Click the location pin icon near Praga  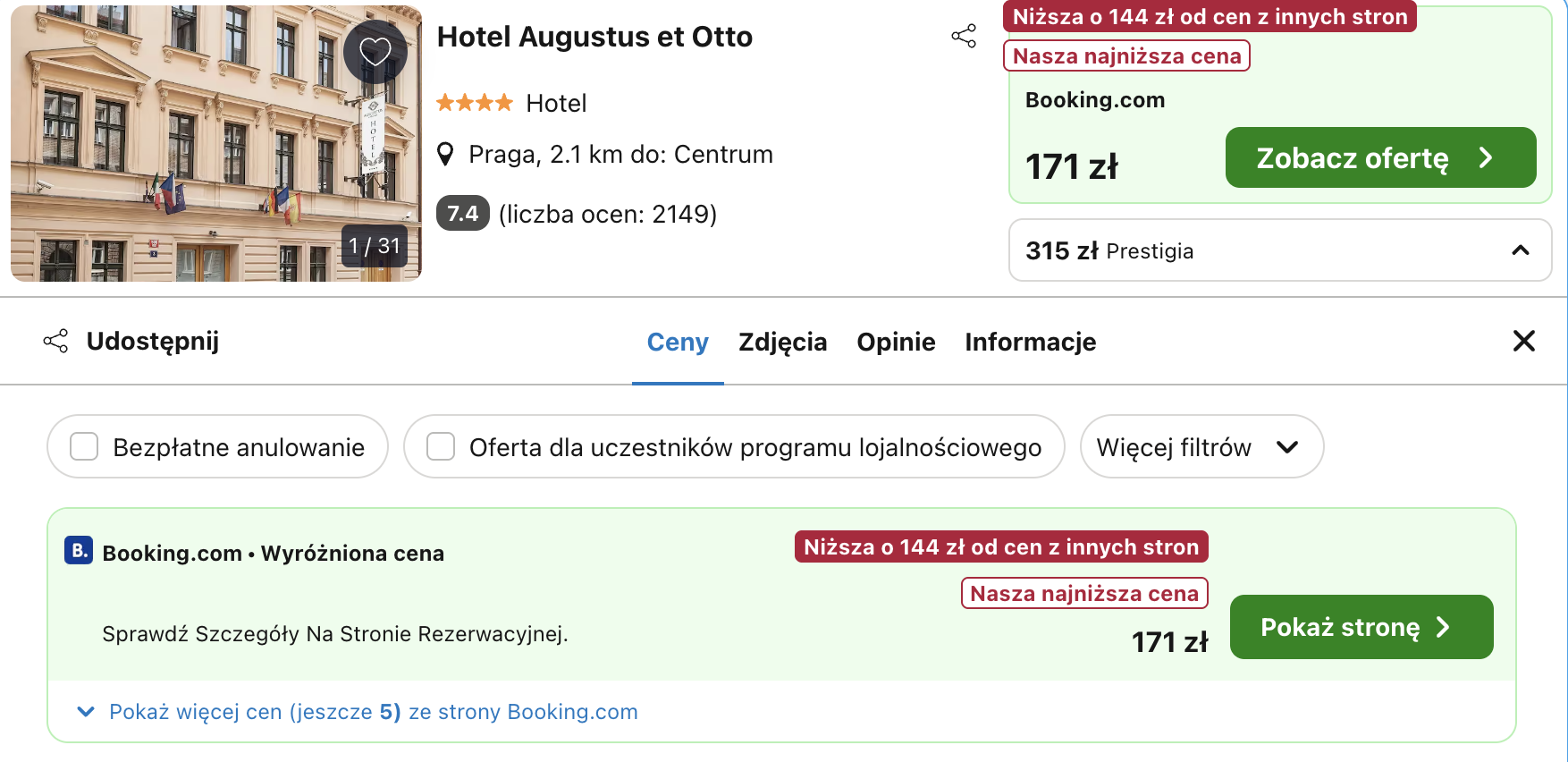[445, 155]
